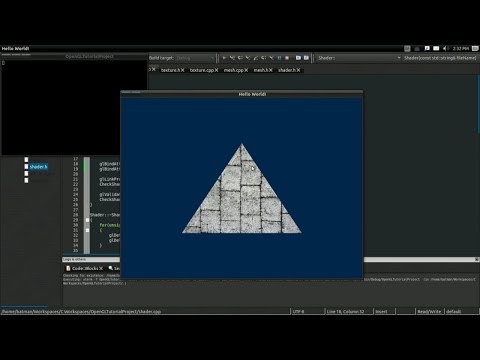Collapse the code fold marker at line 29
The width and height of the screenshot is (480, 360).
[x=87, y=220]
